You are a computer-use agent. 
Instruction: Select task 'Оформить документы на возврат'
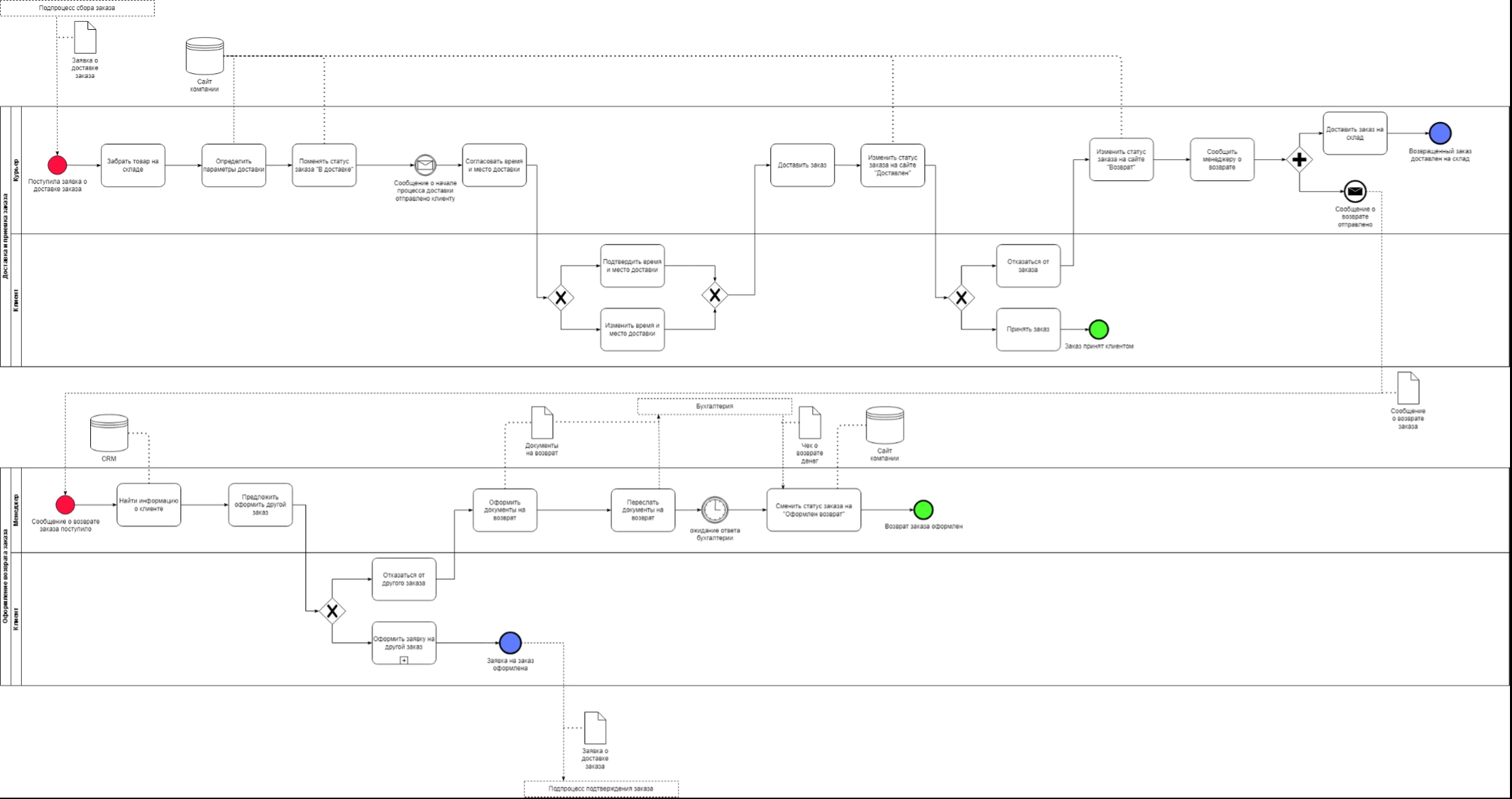point(504,510)
